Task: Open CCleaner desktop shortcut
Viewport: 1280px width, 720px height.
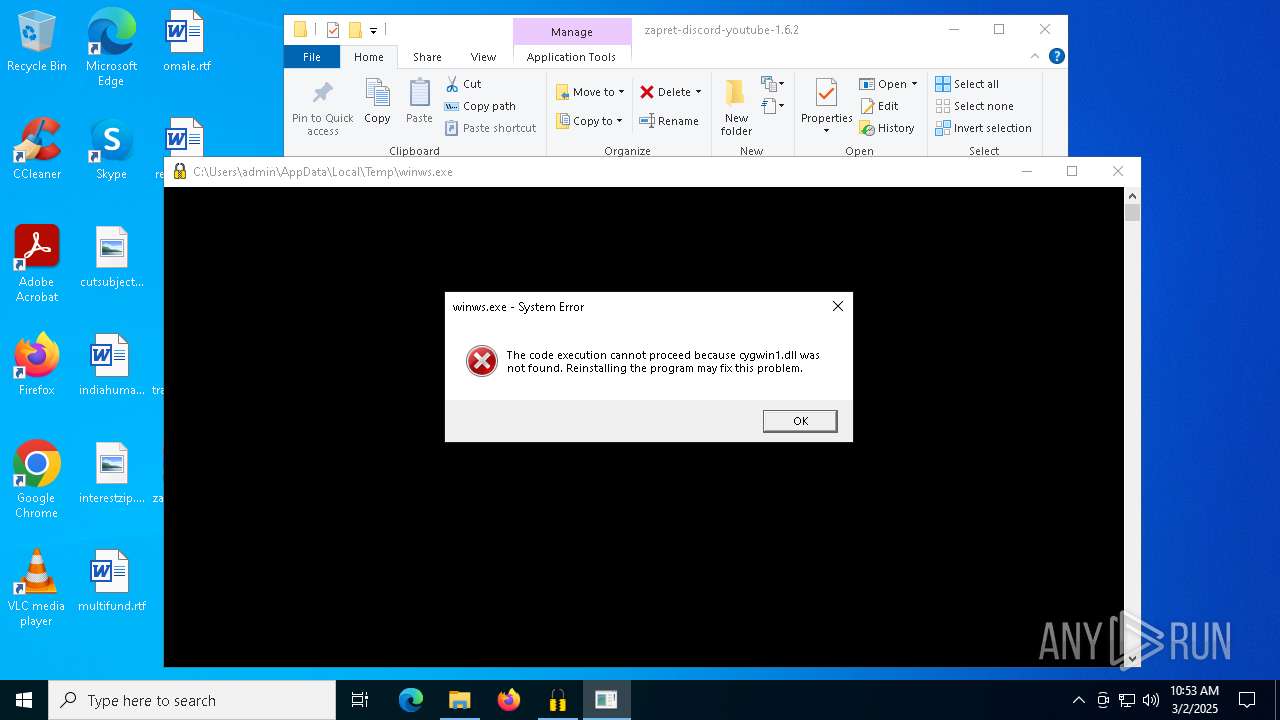Action: tap(37, 150)
